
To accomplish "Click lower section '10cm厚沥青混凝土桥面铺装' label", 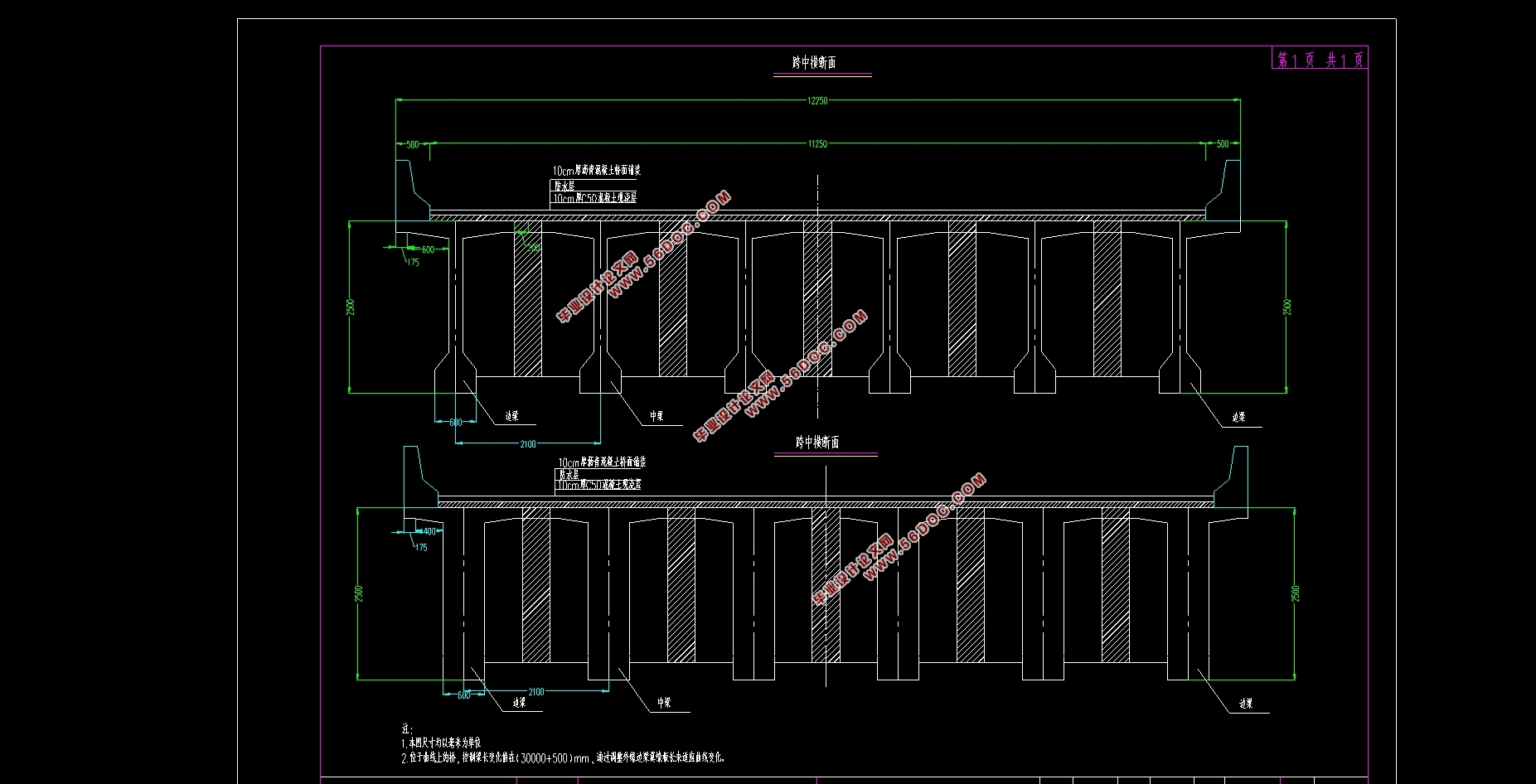I will [602, 462].
